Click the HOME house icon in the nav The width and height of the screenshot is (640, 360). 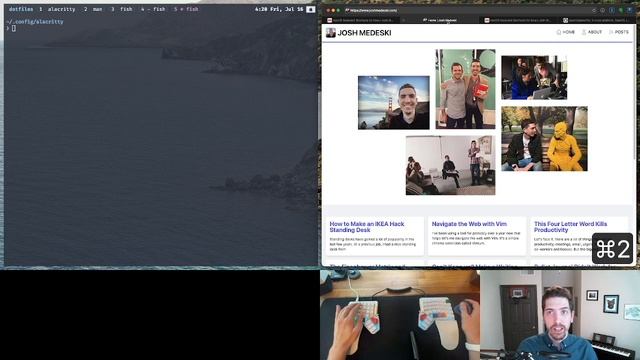(559, 32)
